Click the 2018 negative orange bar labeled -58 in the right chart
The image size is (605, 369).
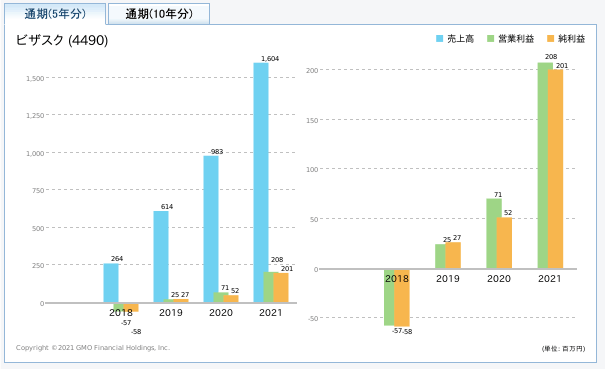[402, 298]
